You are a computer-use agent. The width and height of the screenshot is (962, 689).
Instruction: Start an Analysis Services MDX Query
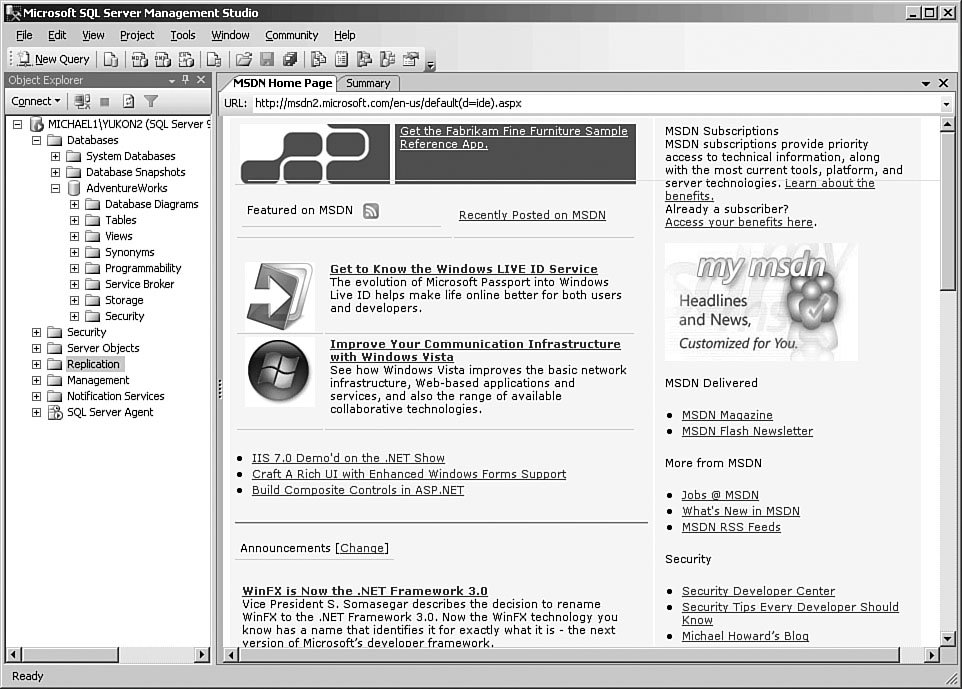point(140,59)
